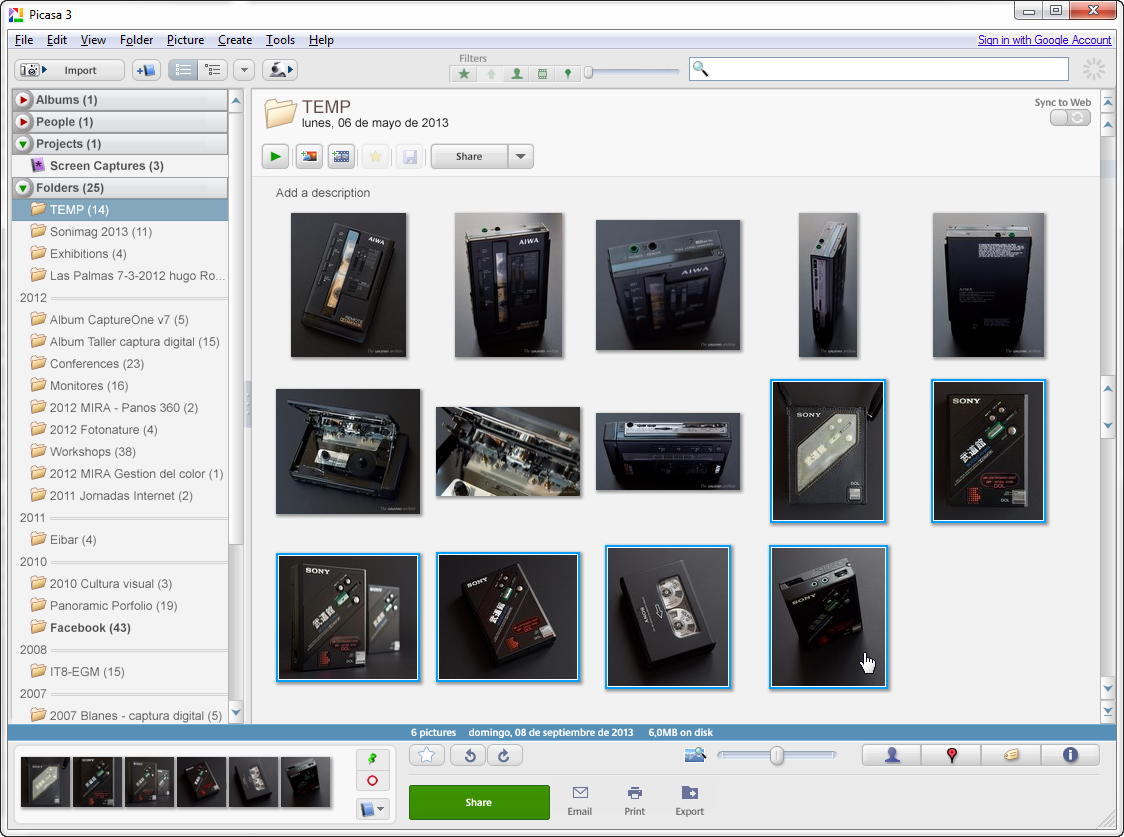The height and width of the screenshot is (837, 1124).
Task: Open the Create menu
Action: click(235, 40)
